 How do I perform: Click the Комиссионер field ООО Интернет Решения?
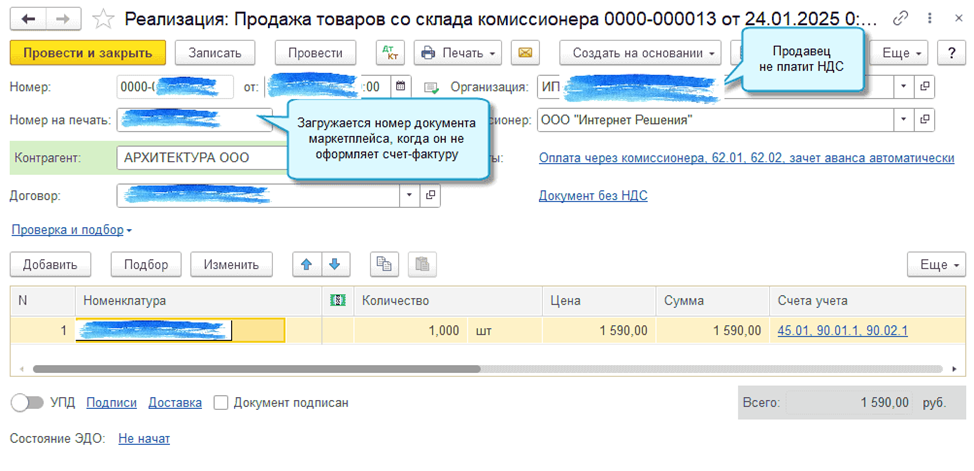(x=716, y=120)
